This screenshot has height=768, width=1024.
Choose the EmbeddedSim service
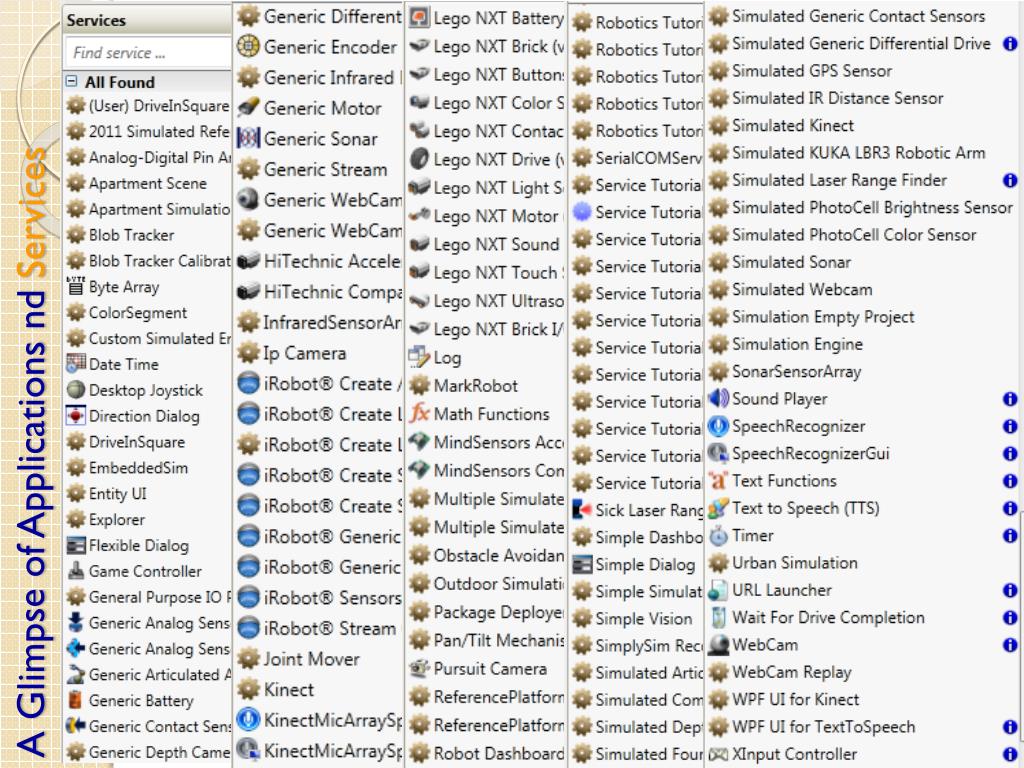pos(138,468)
